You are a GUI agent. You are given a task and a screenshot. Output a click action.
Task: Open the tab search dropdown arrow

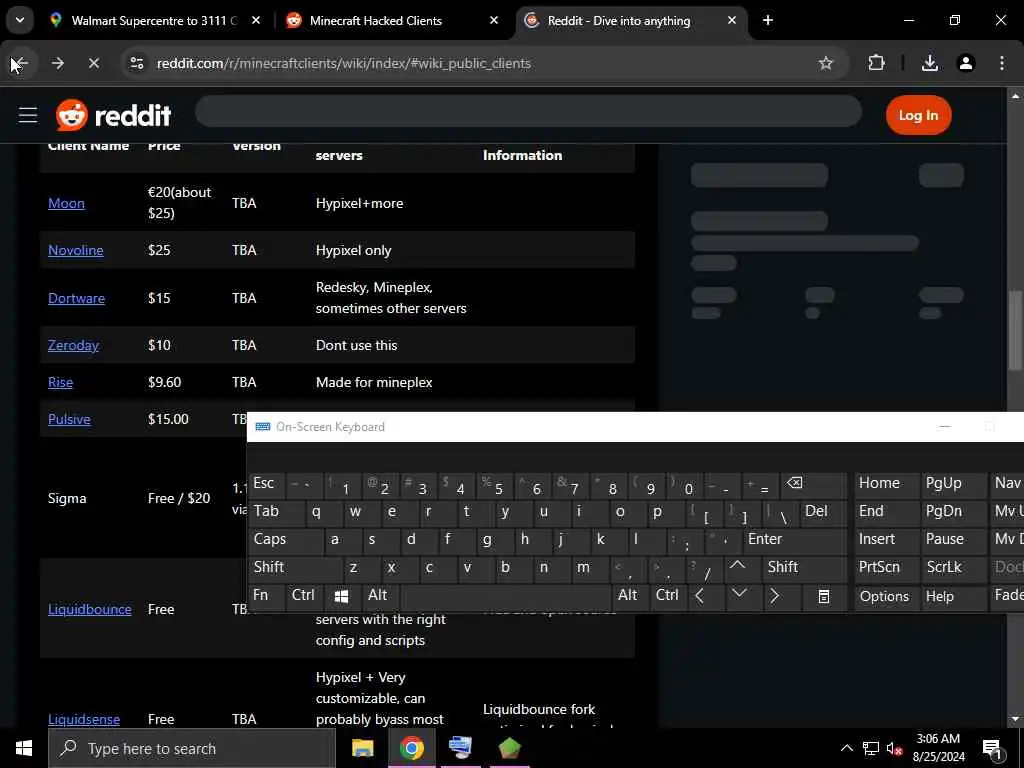click(20, 20)
